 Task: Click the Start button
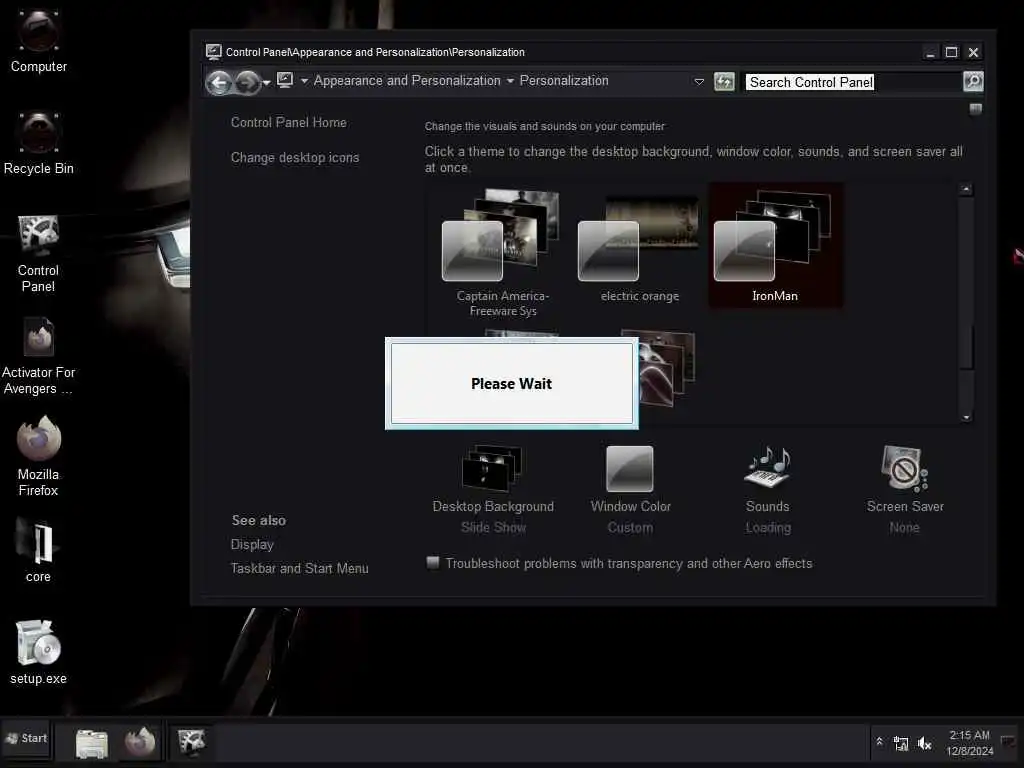[x=27, y=738]
